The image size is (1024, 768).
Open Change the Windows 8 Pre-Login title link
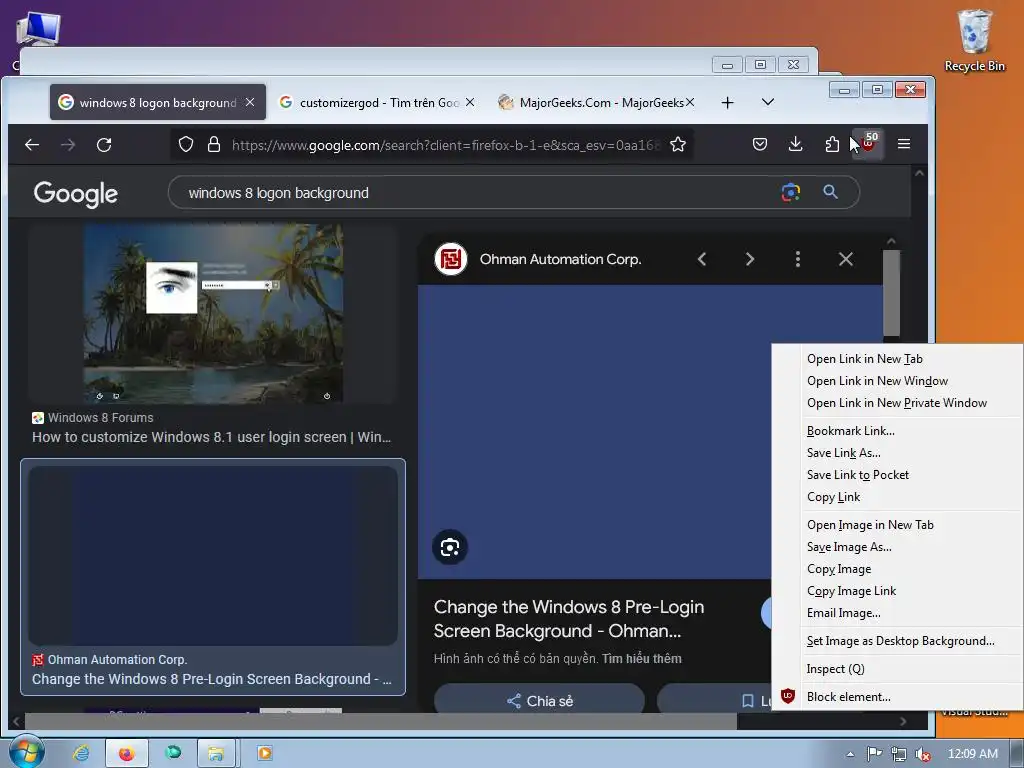coord(568,619)
